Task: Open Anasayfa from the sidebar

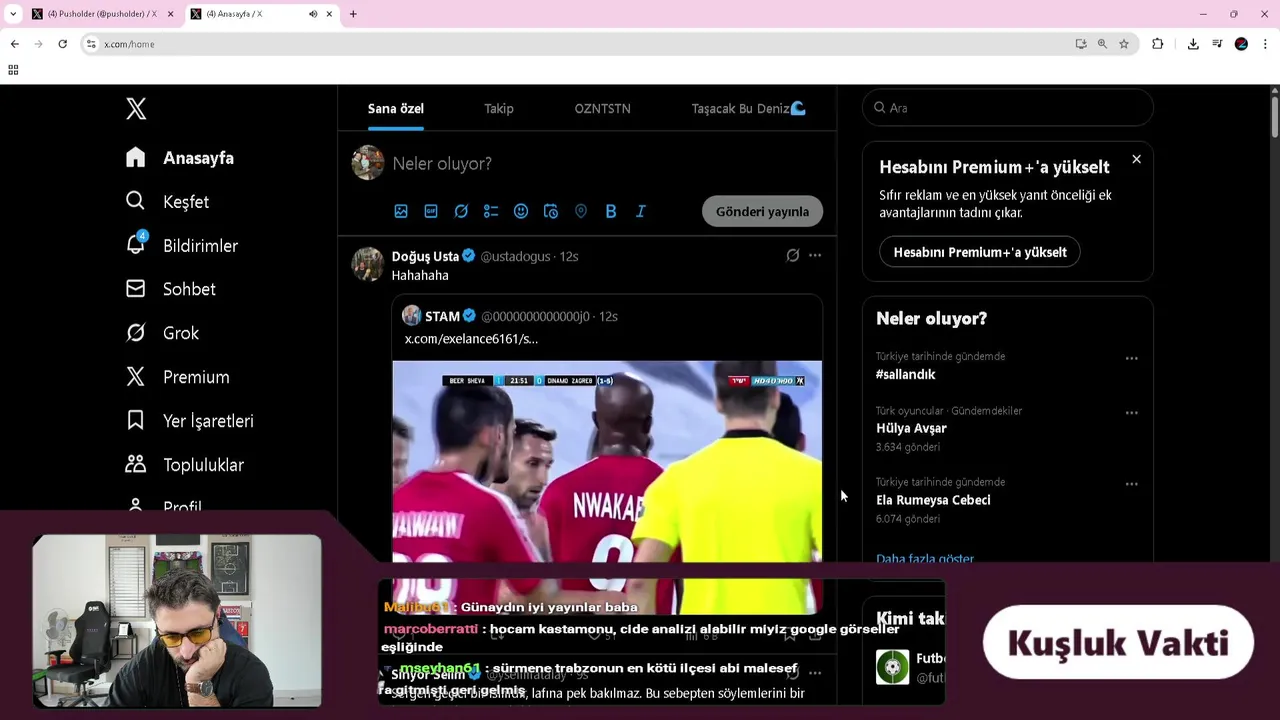Action: 180,158
